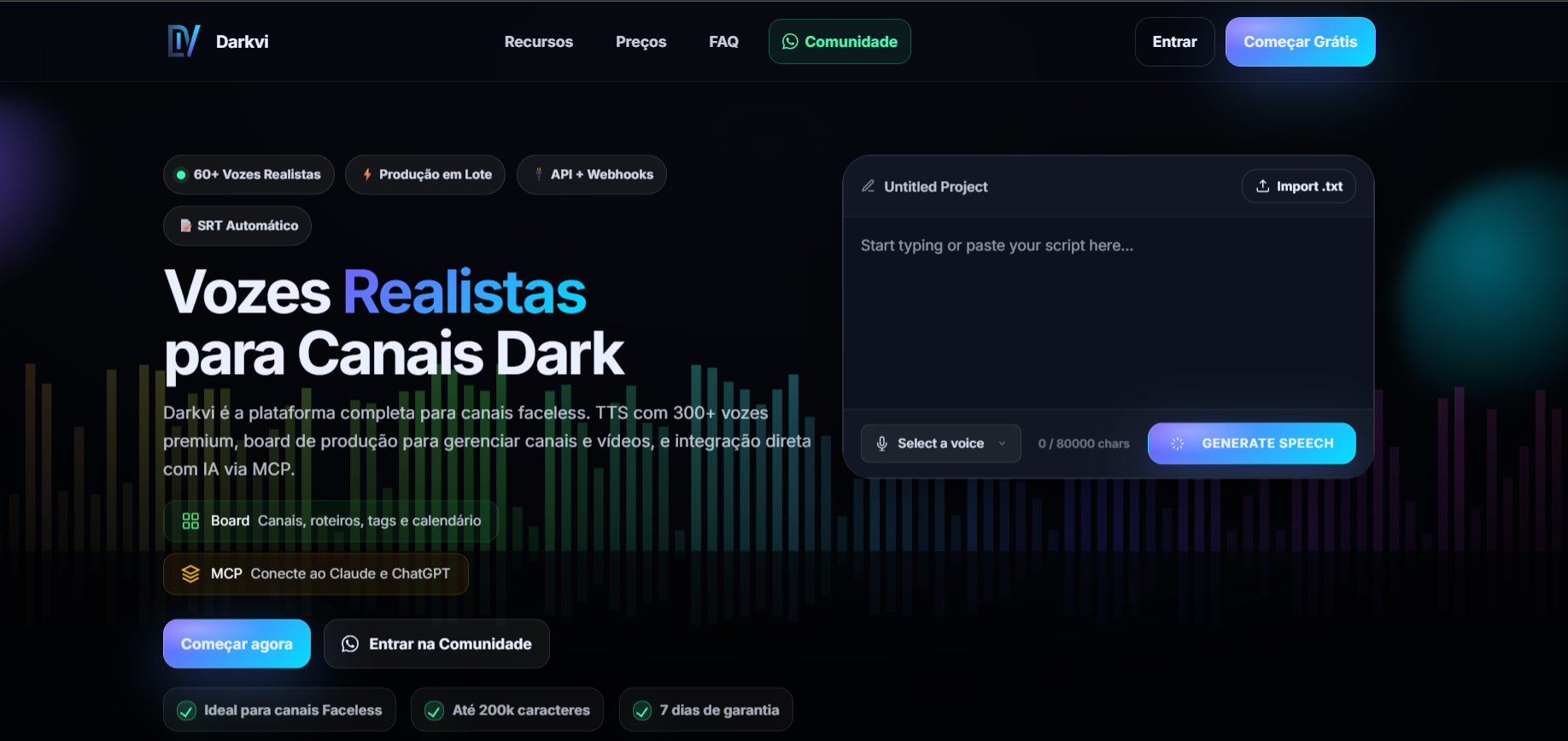The height and width of the screenshot is (741, 1568).
Task: Click the upload icon in Import .txt
Action: [1262, 186]
